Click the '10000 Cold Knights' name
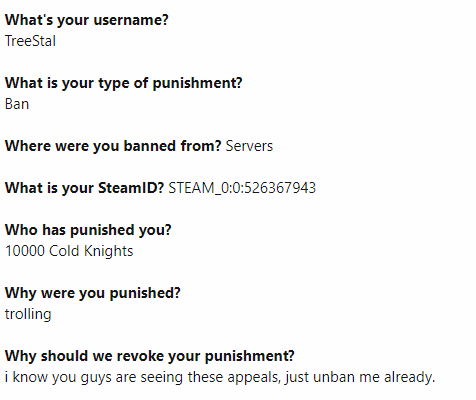The width and height of the screenshot is (476, 400). click(x=69, y=251)
